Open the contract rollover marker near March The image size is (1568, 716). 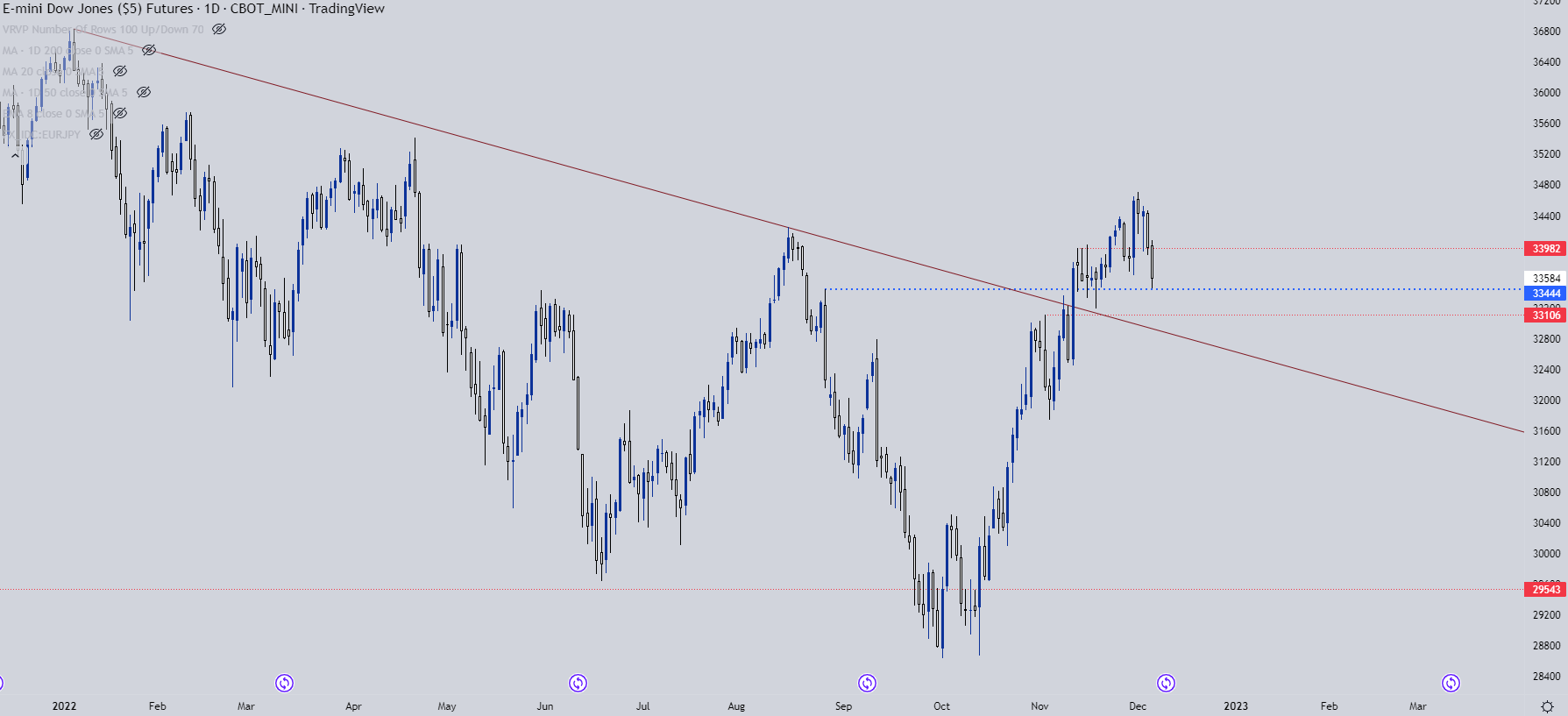[x=284, y=683]
